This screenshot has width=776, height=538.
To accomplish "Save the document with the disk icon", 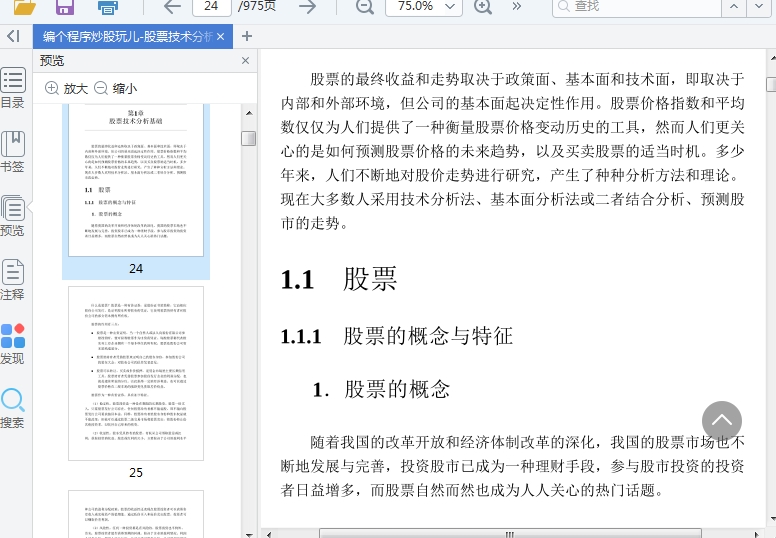I will tap(64, 6).
